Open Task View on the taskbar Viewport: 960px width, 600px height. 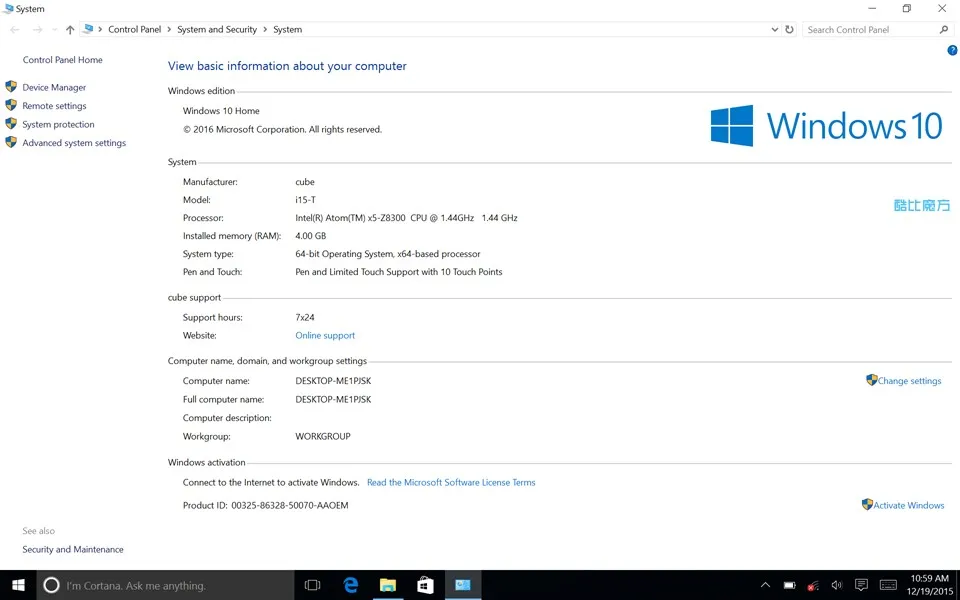pyautogui.click(x=312, y=585)
